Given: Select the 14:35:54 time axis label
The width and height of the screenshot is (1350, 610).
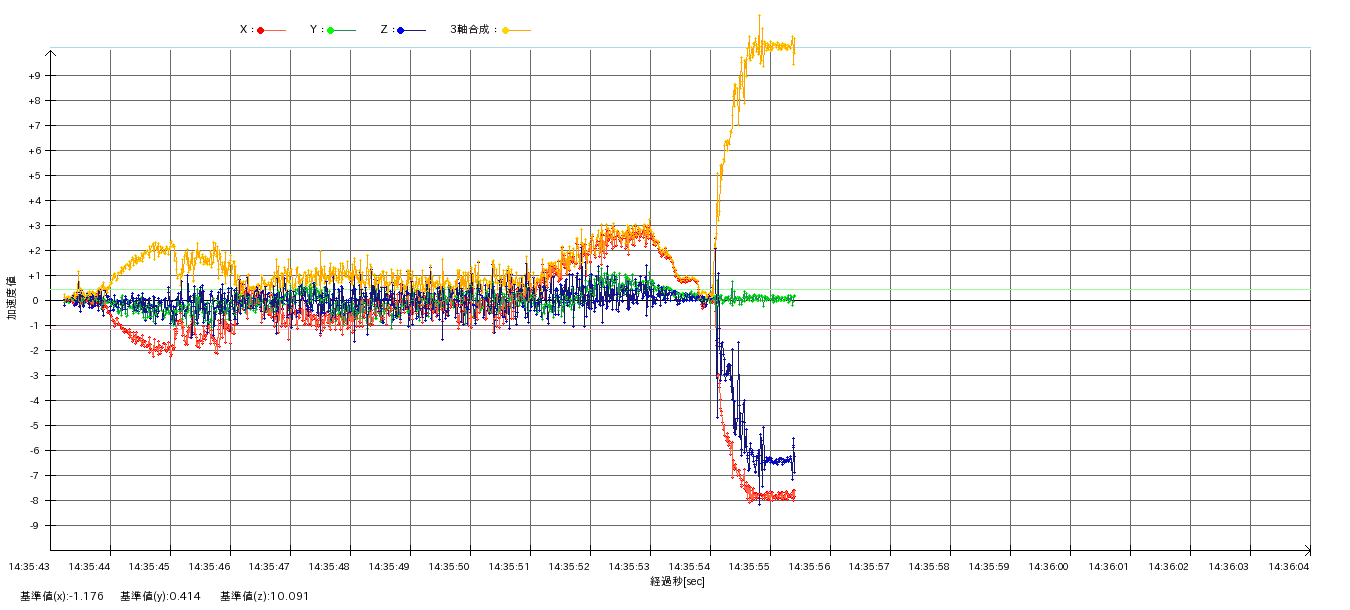Looking at the screenshot, I should 690,567.
